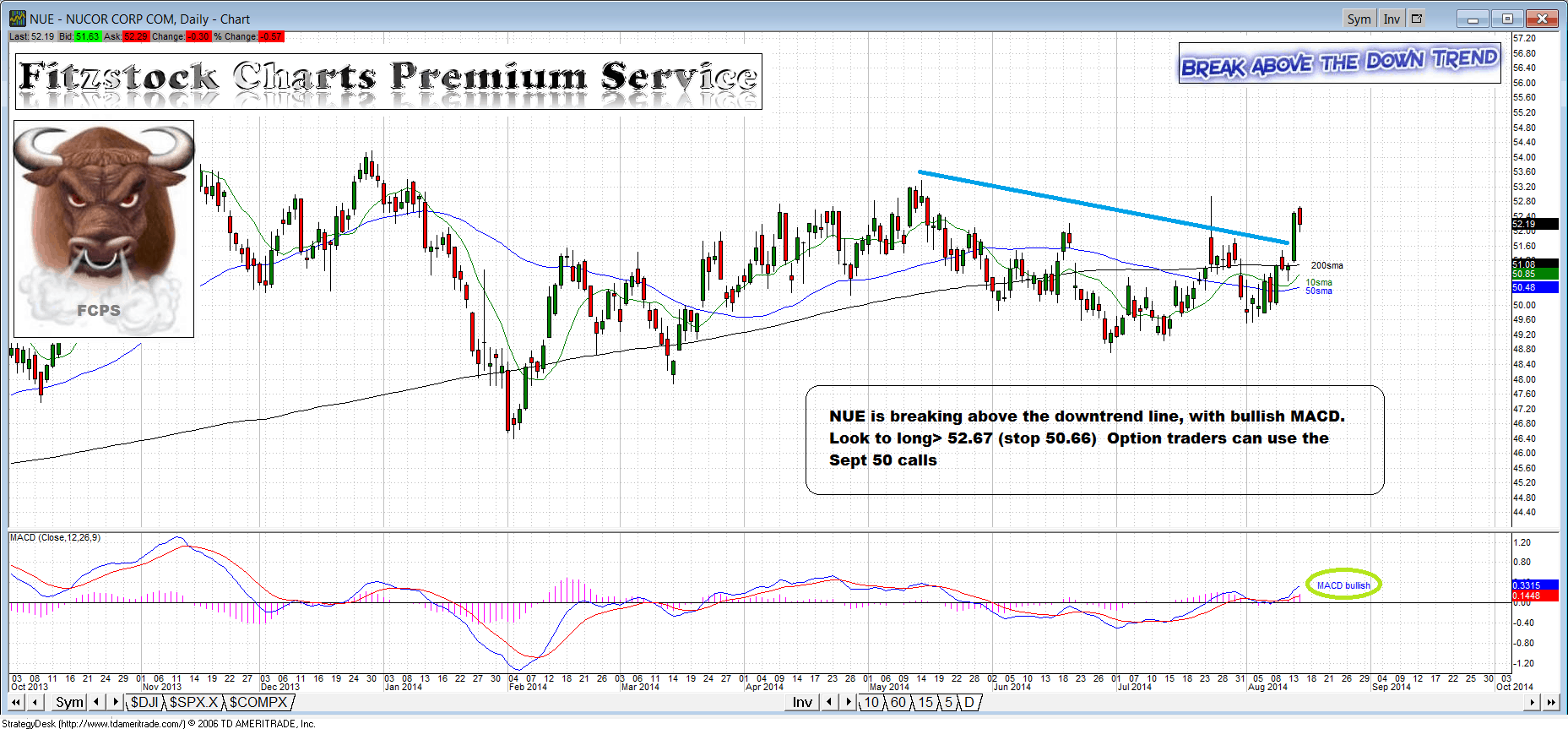Click the left arrow beside bottom Sym
1568x729 pixels.
click(96, 702)
